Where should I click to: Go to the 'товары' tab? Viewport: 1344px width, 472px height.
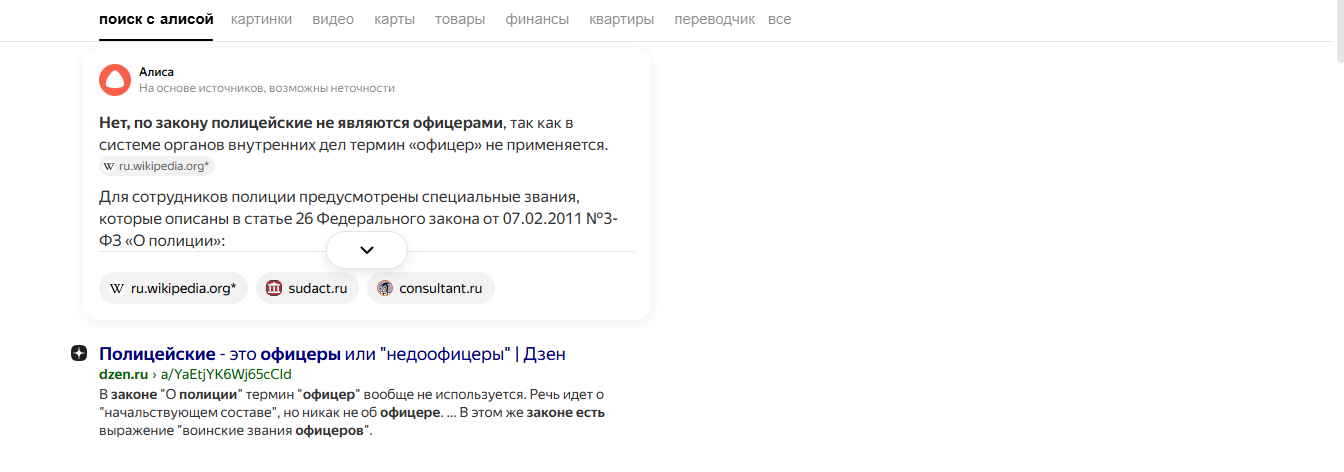[460, 19]
